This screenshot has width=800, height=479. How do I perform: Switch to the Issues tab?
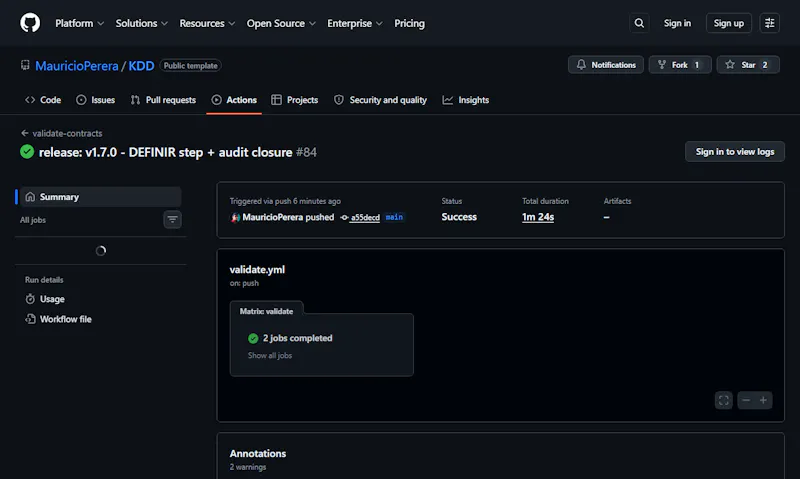95,100
